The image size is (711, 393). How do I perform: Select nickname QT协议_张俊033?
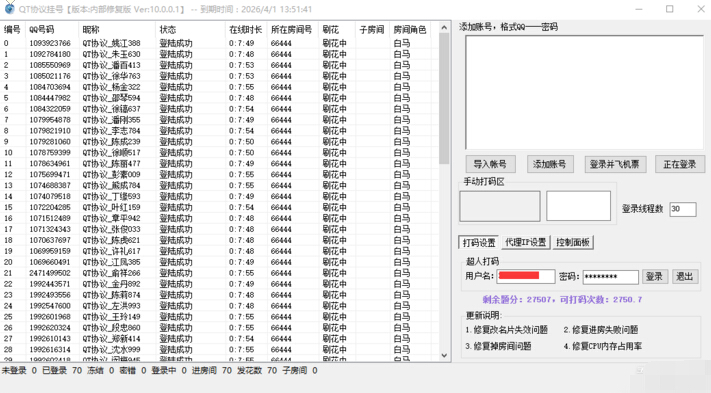point(112,229)
